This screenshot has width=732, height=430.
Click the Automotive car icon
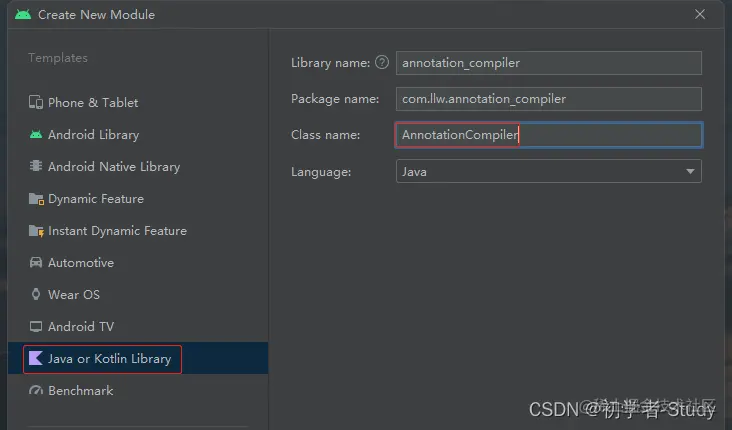tap(36, 262)
